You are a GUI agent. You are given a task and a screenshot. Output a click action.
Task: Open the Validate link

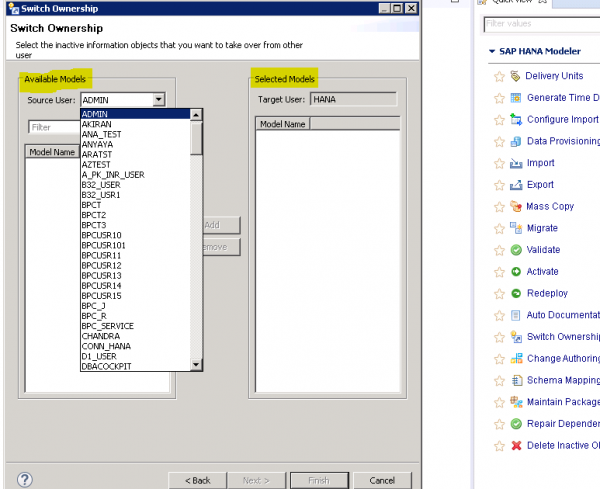tap(543, 250)
